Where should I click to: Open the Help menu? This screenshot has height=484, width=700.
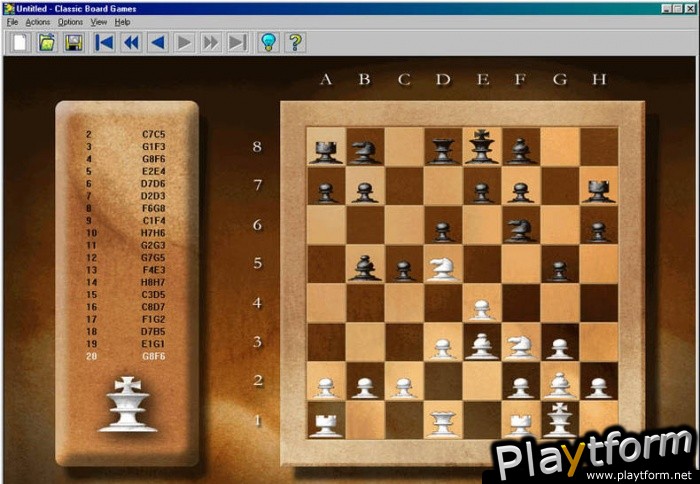pos(122,22)
